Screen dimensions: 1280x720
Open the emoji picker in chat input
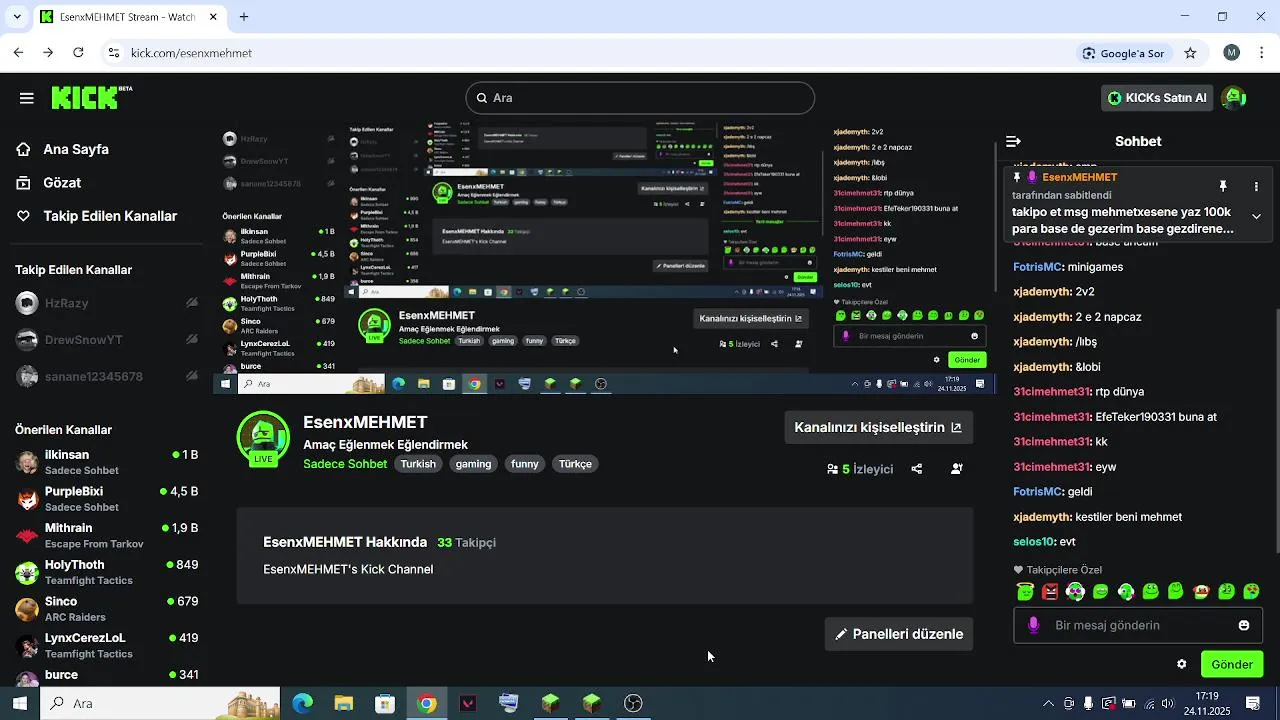pos(1244,625)
